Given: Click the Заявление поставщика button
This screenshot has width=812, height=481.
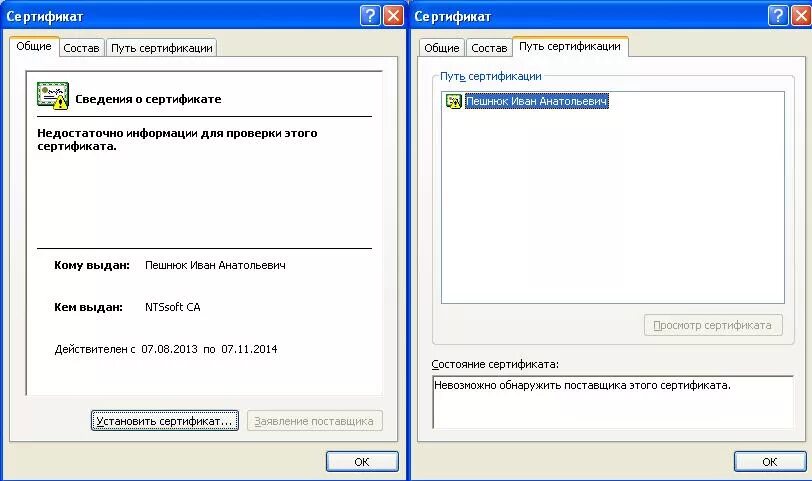Looking at the screenshot, I should [x=314, y=421].
